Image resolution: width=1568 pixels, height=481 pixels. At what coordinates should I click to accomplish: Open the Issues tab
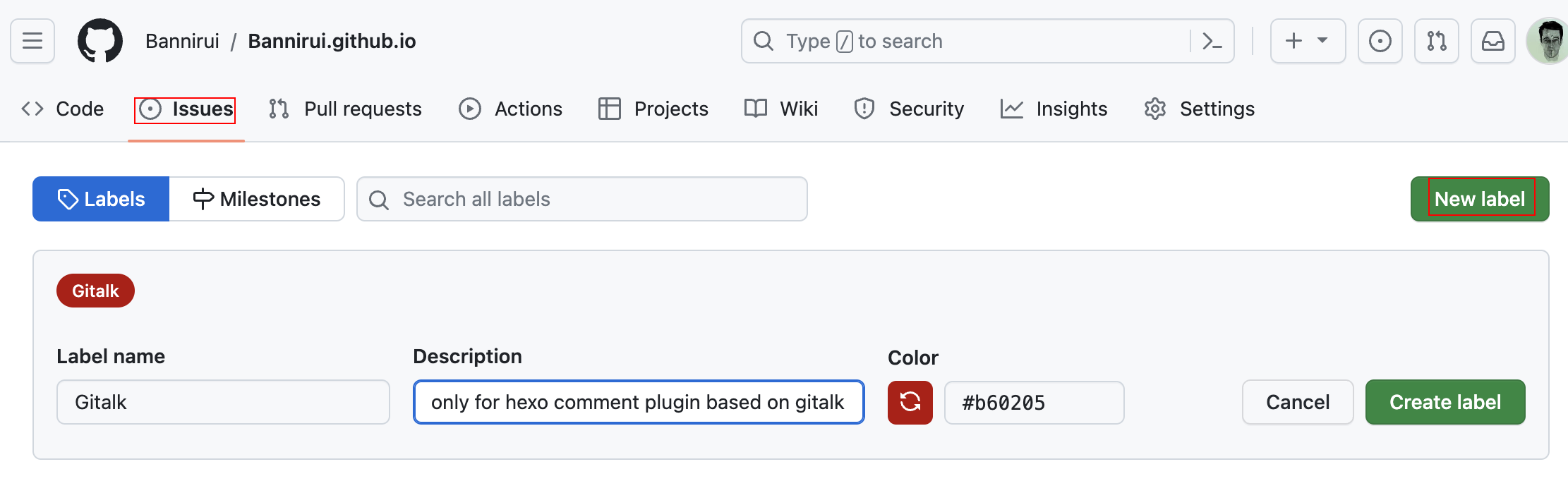[186, 109]
